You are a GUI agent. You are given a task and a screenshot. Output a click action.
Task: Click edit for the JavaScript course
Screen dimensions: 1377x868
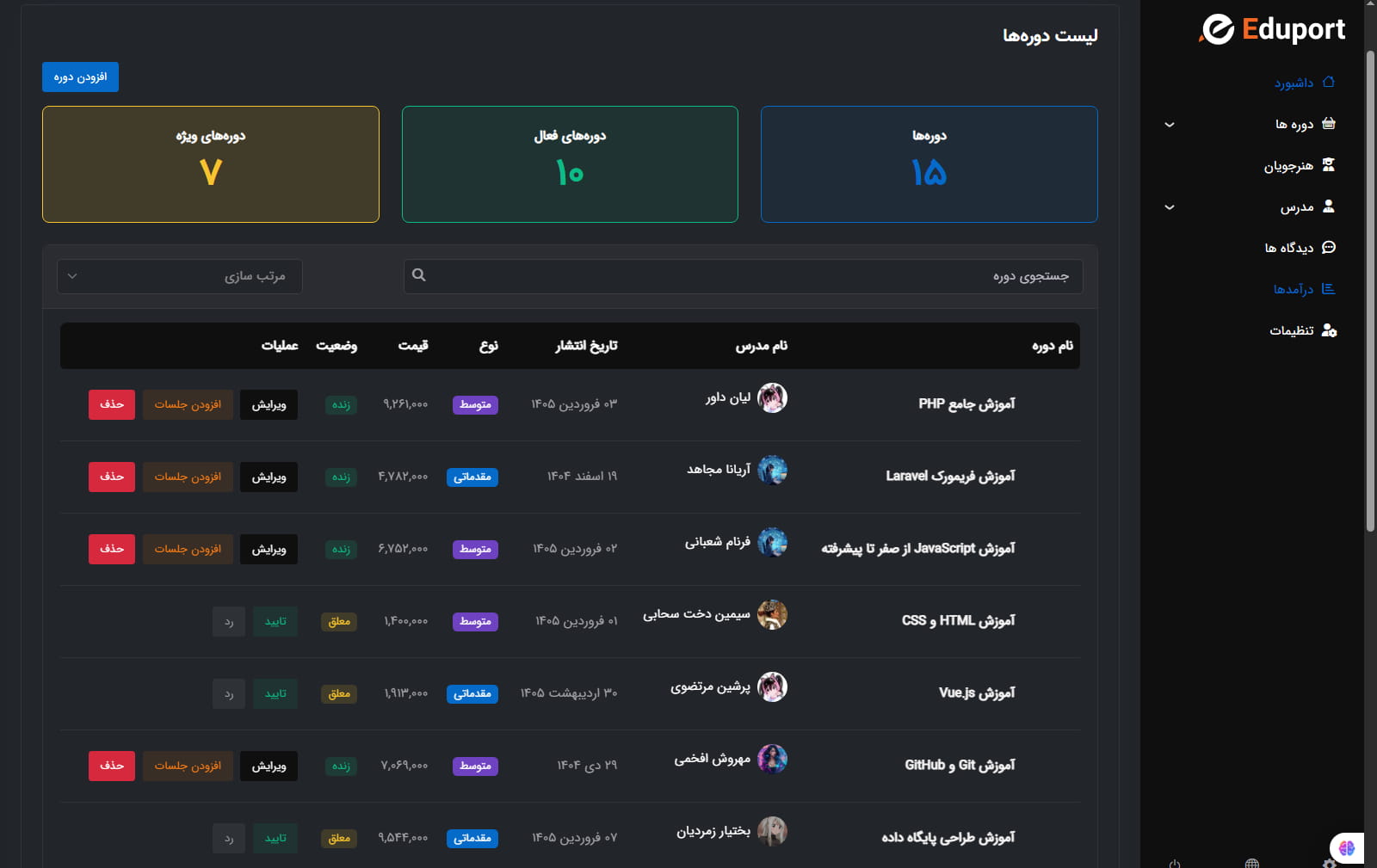click(x=269, y=549)
